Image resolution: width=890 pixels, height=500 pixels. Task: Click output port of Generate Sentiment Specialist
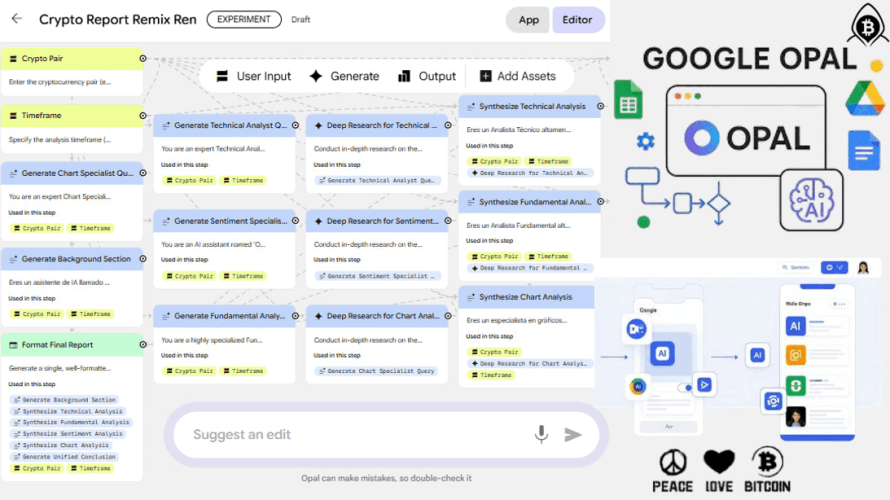(x=296, y=221)
